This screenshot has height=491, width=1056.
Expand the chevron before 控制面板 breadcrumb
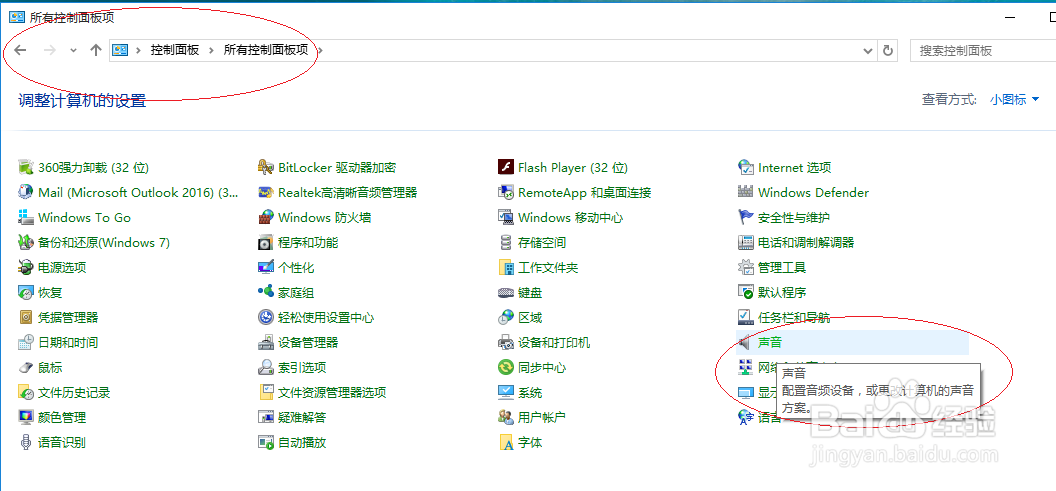click(139, 51)
